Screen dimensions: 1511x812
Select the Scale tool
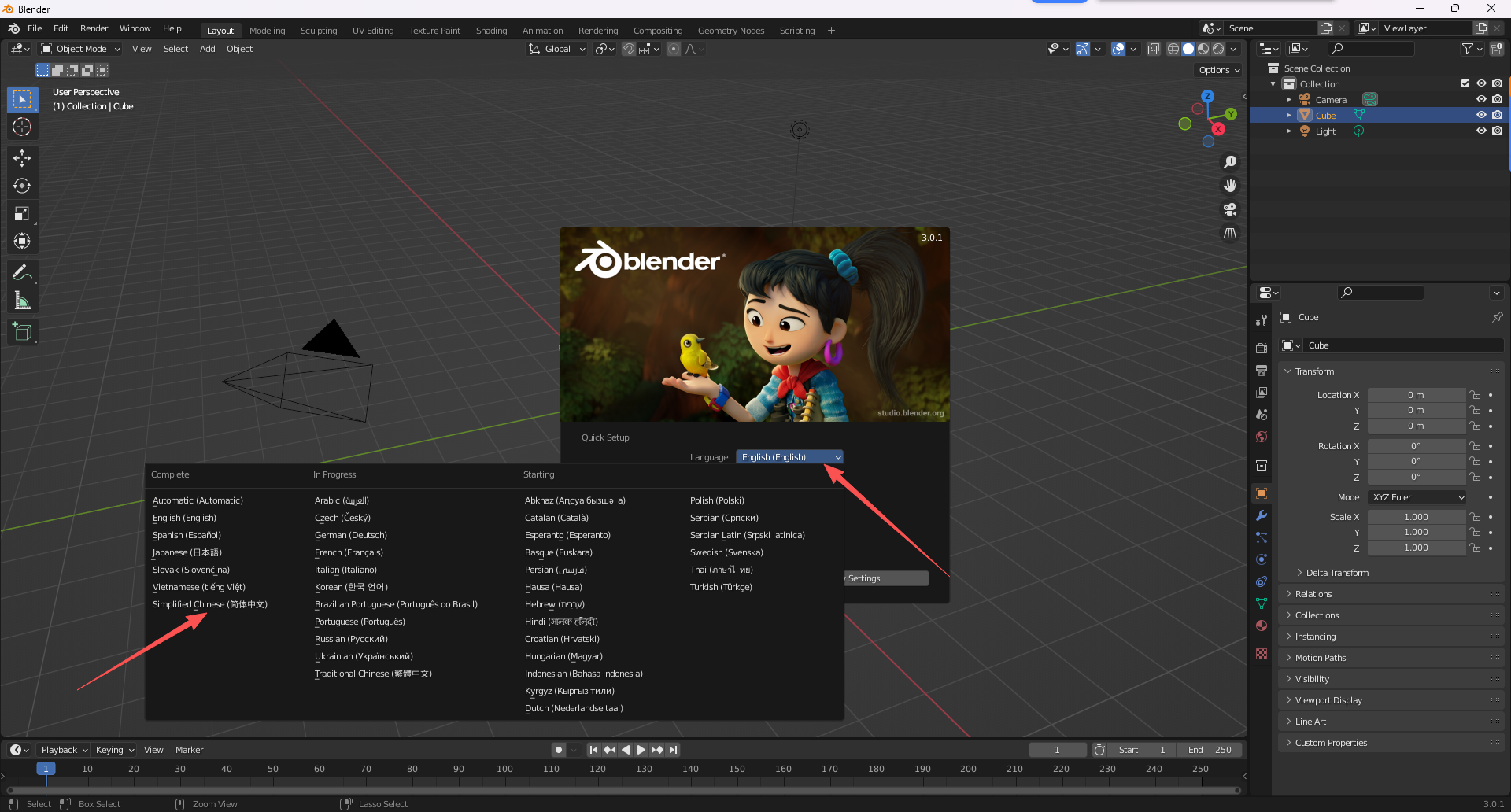pyautogui.click(x=22, y=213)
